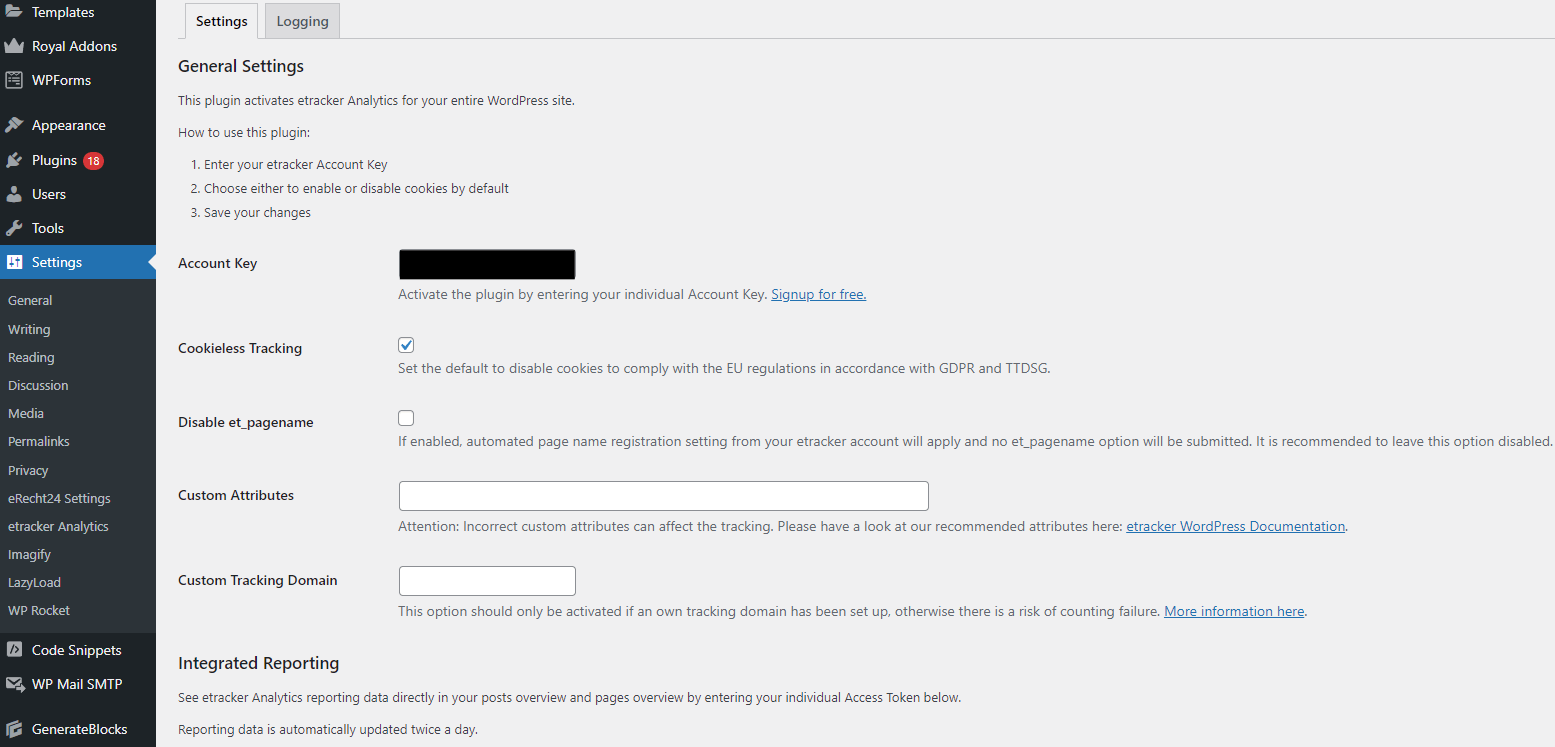Click the Users person icon
This screenshot has width=1555, height=747.
pos(14,194)
